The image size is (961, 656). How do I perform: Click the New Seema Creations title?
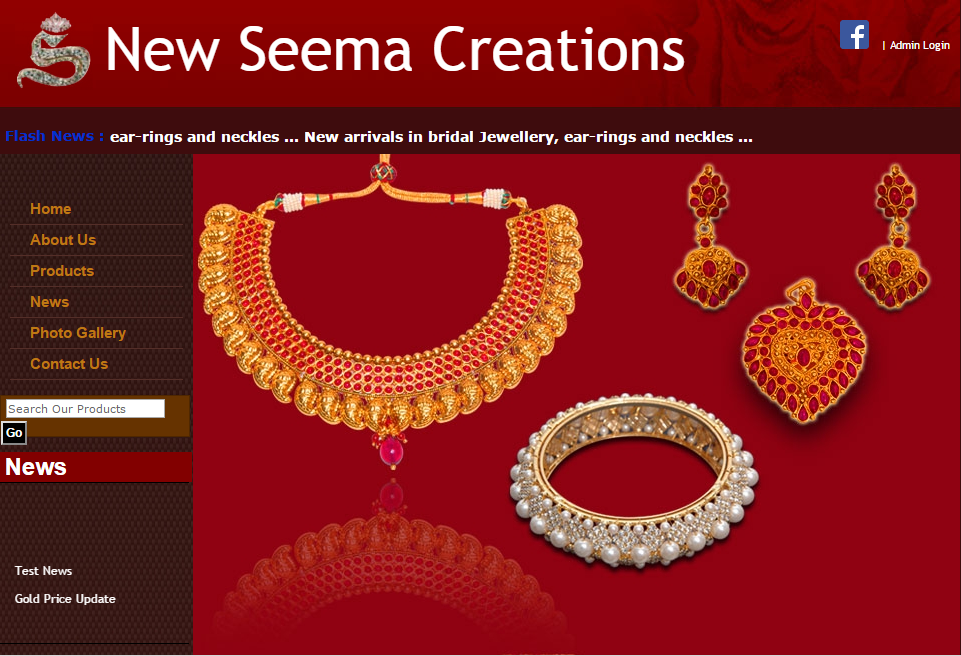point(395,50)
